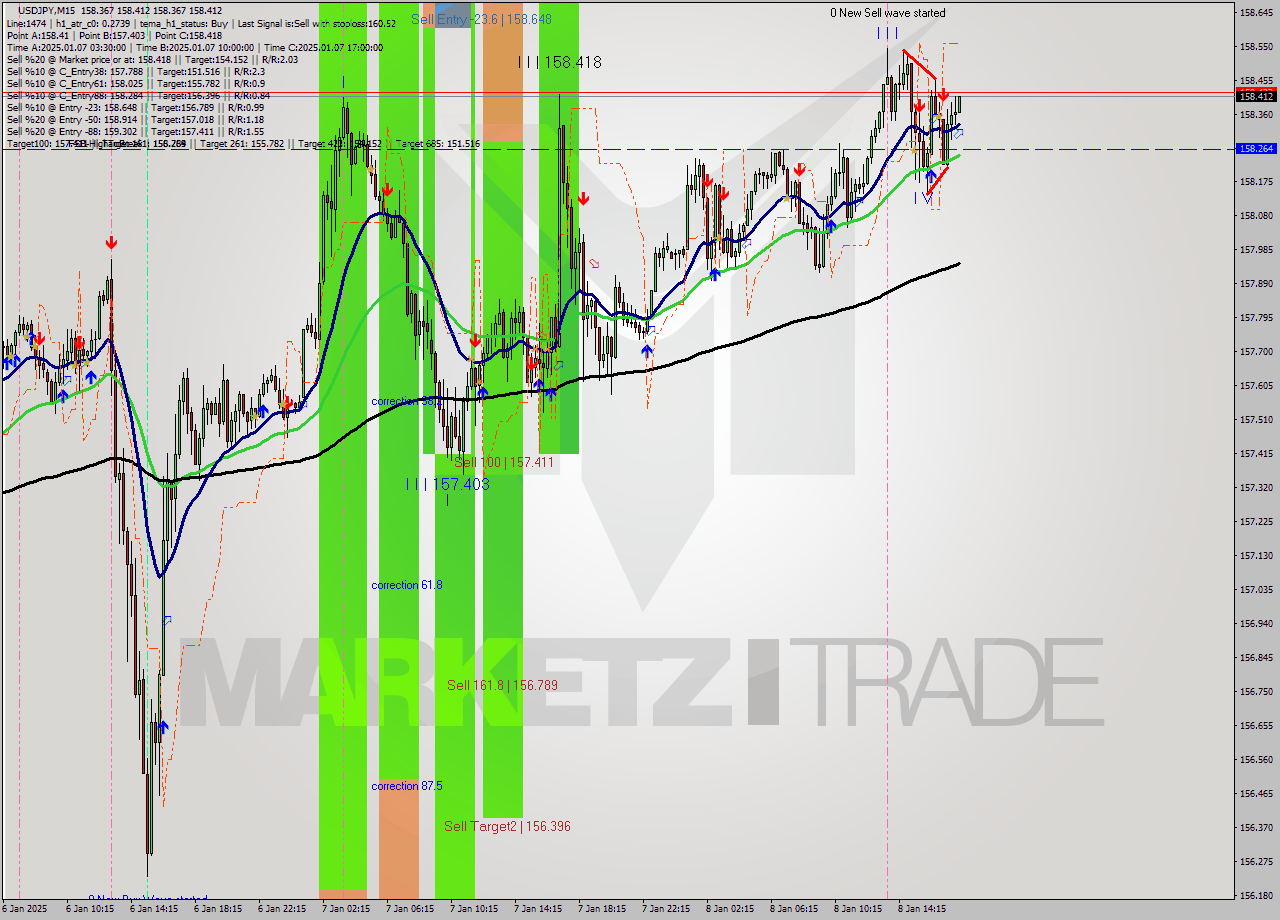1280x920 pixels.
Task: Click the '8 Jan 14:15' time axis label
Action: (921, 909)
